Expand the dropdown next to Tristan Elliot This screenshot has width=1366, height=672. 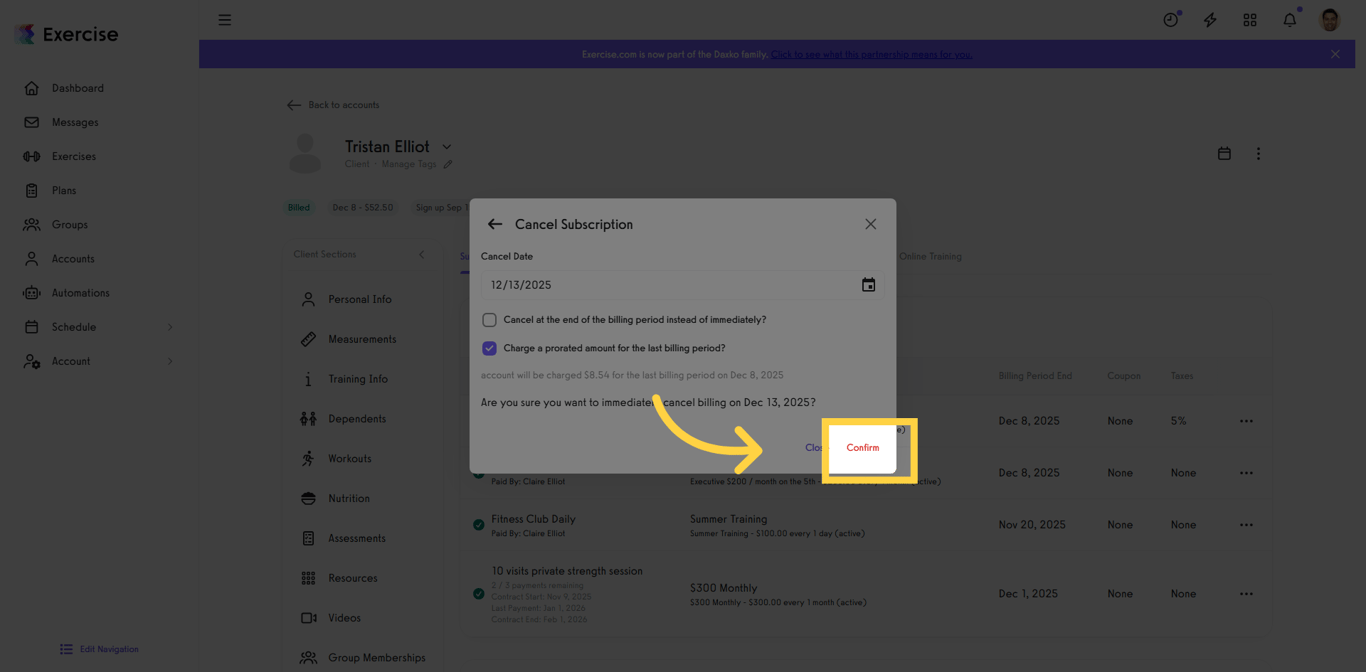[x=446, y=147]
